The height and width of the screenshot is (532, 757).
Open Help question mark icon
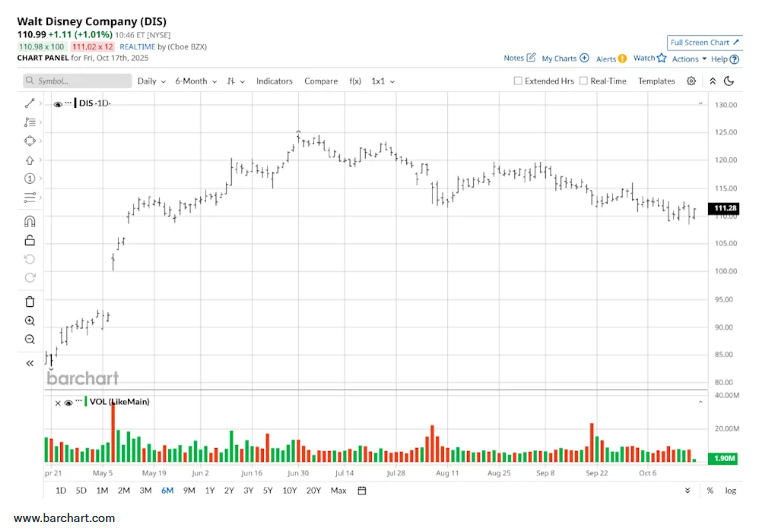point(734,59)
